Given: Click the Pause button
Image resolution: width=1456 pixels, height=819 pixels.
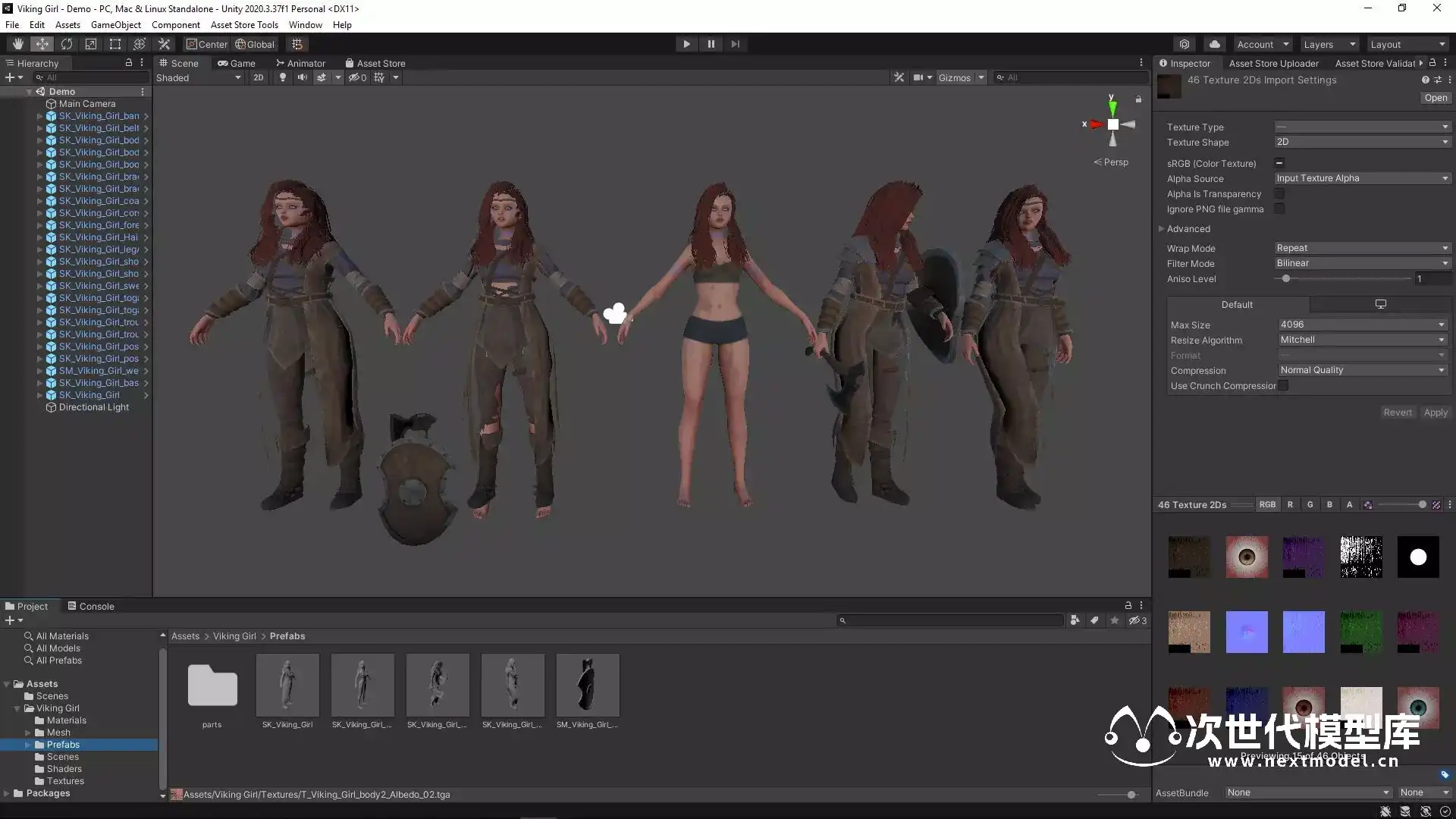Looking at the screenshot, I should tap(711, 44).
